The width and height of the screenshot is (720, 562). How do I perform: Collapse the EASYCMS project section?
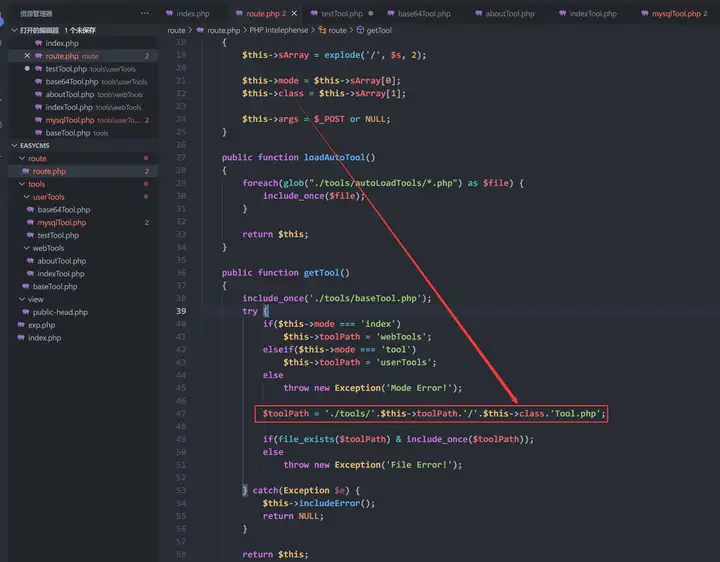14,146
